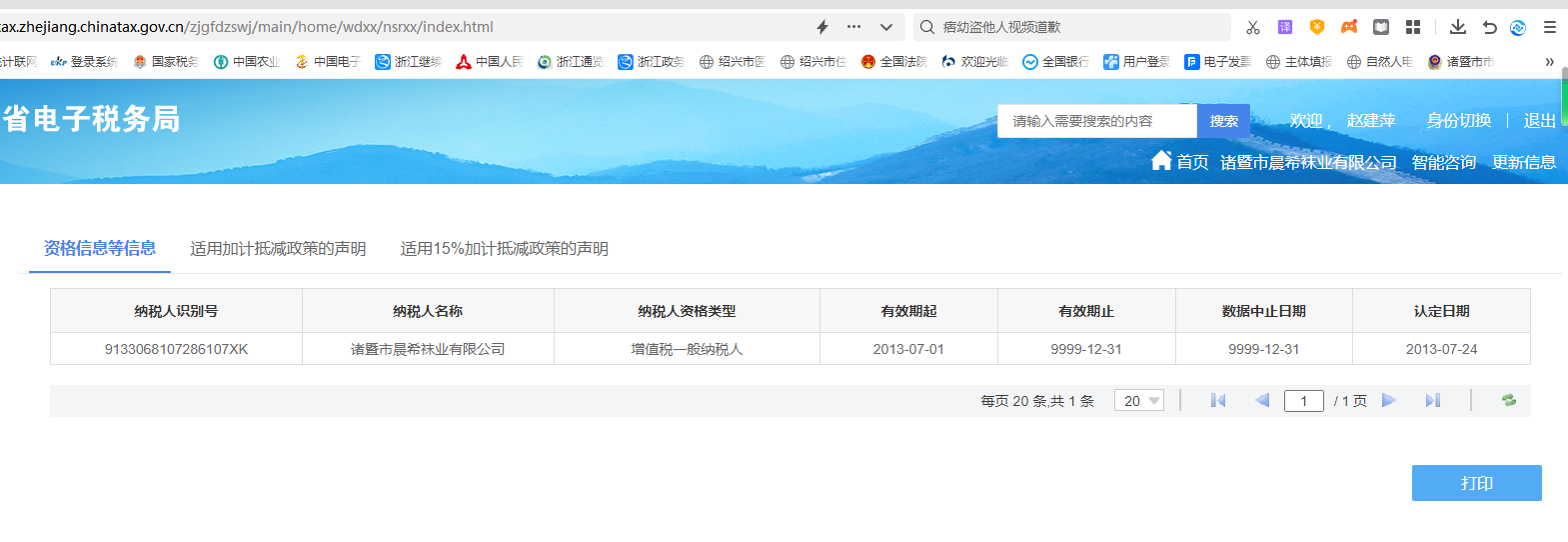Open browser downloads icon
Image resolution: width=1568 pixels, height=542 pixels.
[x=1458, y=27]
